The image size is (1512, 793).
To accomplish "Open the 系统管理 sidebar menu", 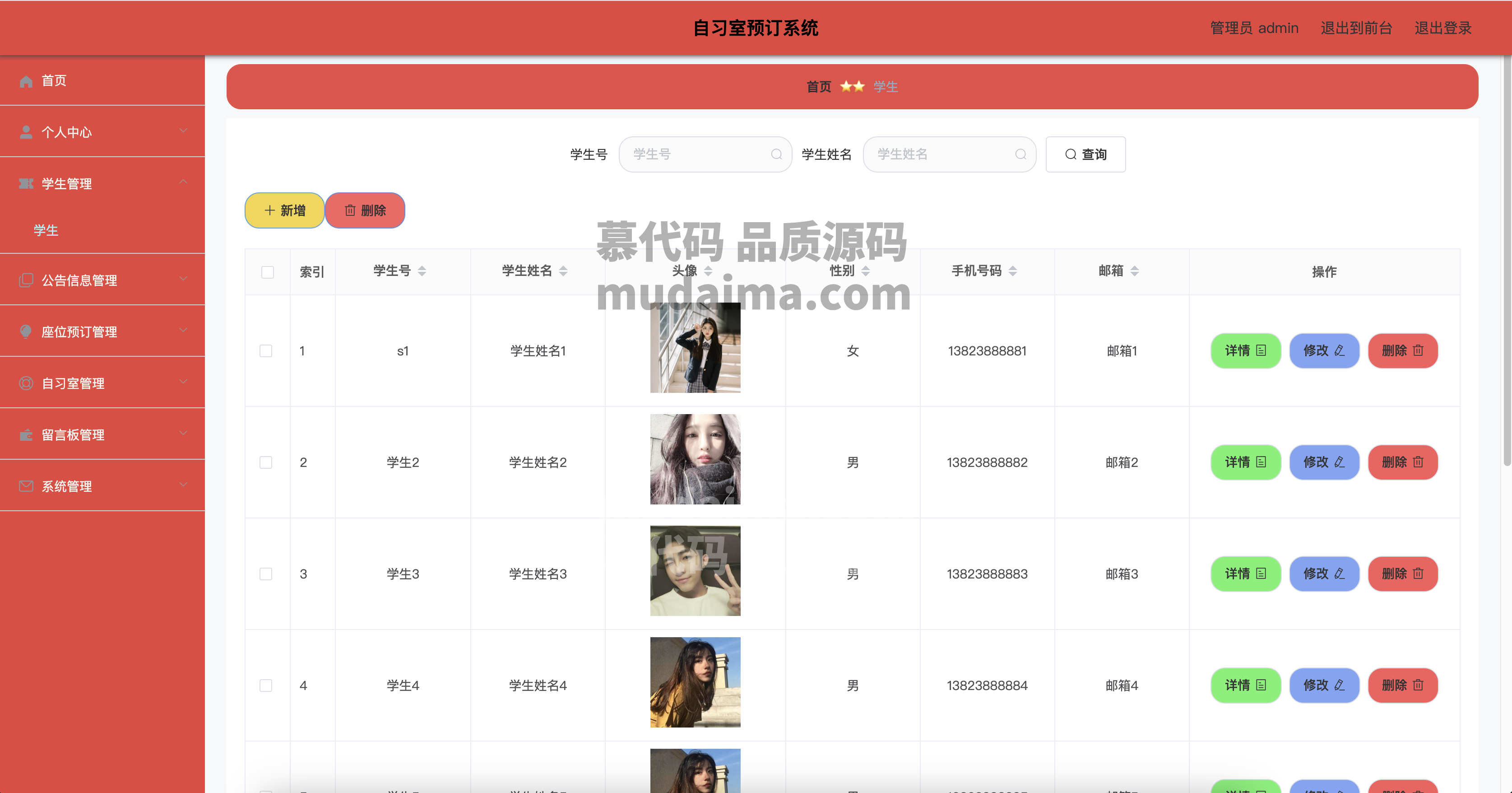I will [x=102, y=486].
